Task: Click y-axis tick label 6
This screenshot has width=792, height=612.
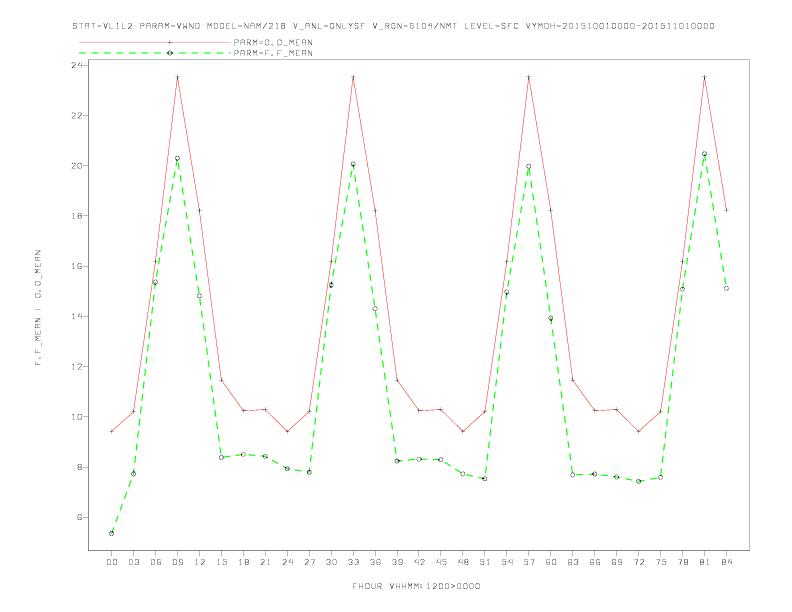Action: point(79,517)
